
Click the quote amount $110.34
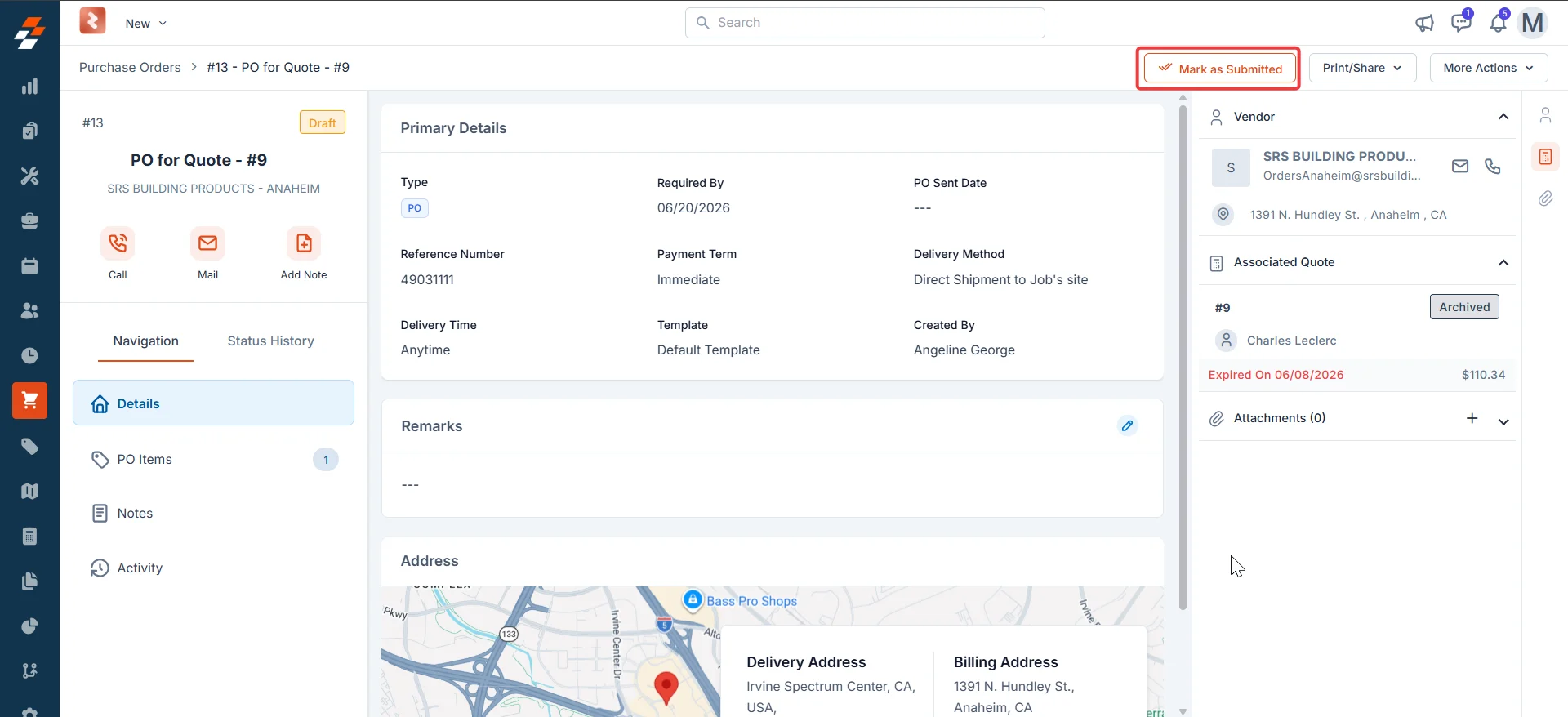[1483, 375]
